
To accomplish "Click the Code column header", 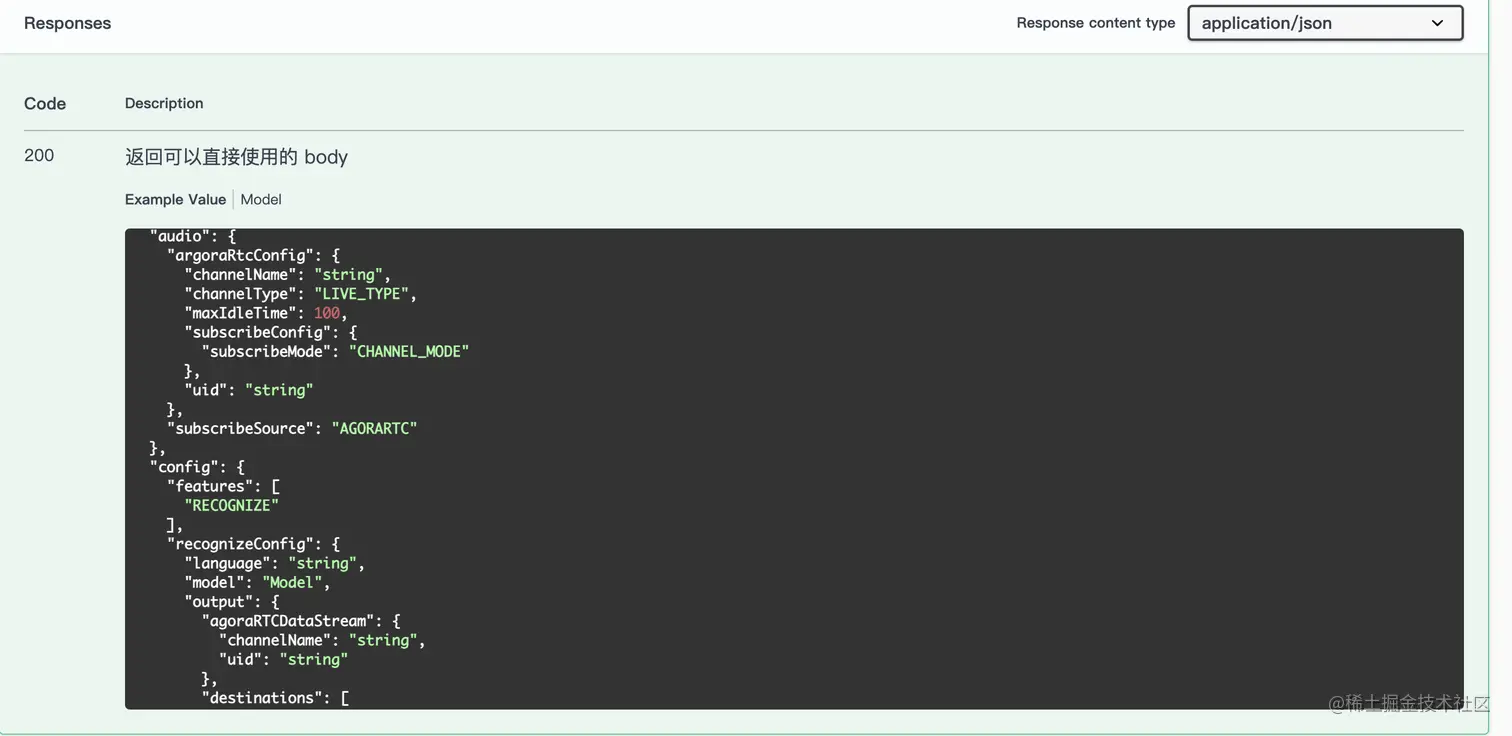I will tap(45, 103).
